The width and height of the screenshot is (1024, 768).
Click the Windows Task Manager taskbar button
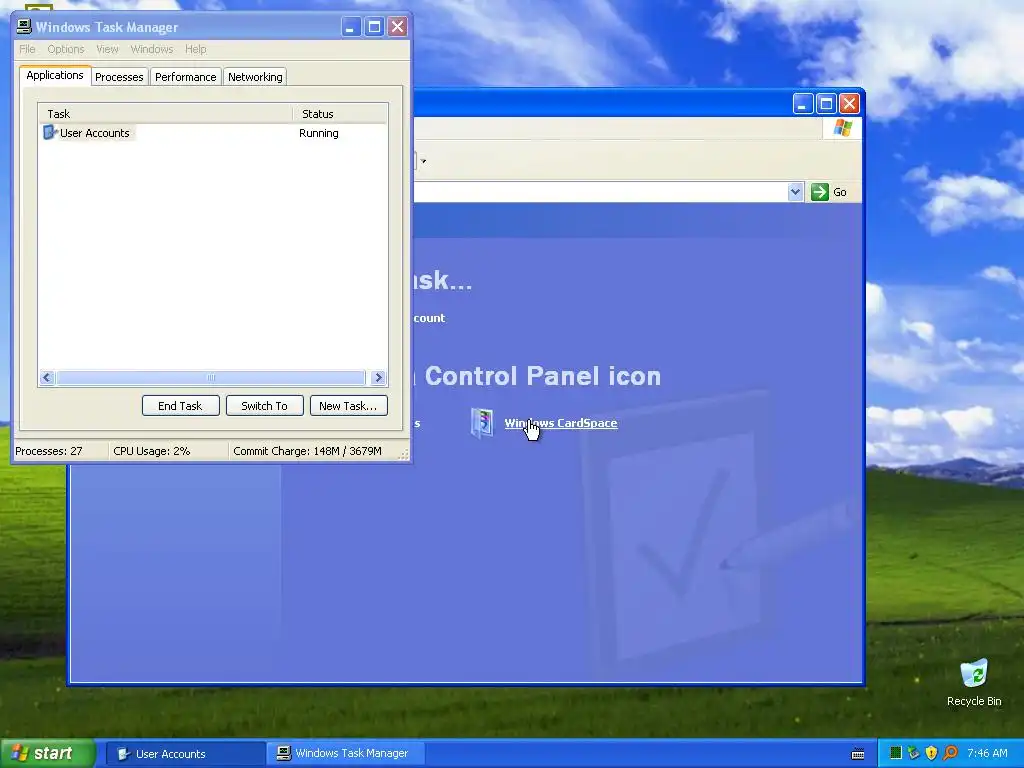(x=346, y=754)
